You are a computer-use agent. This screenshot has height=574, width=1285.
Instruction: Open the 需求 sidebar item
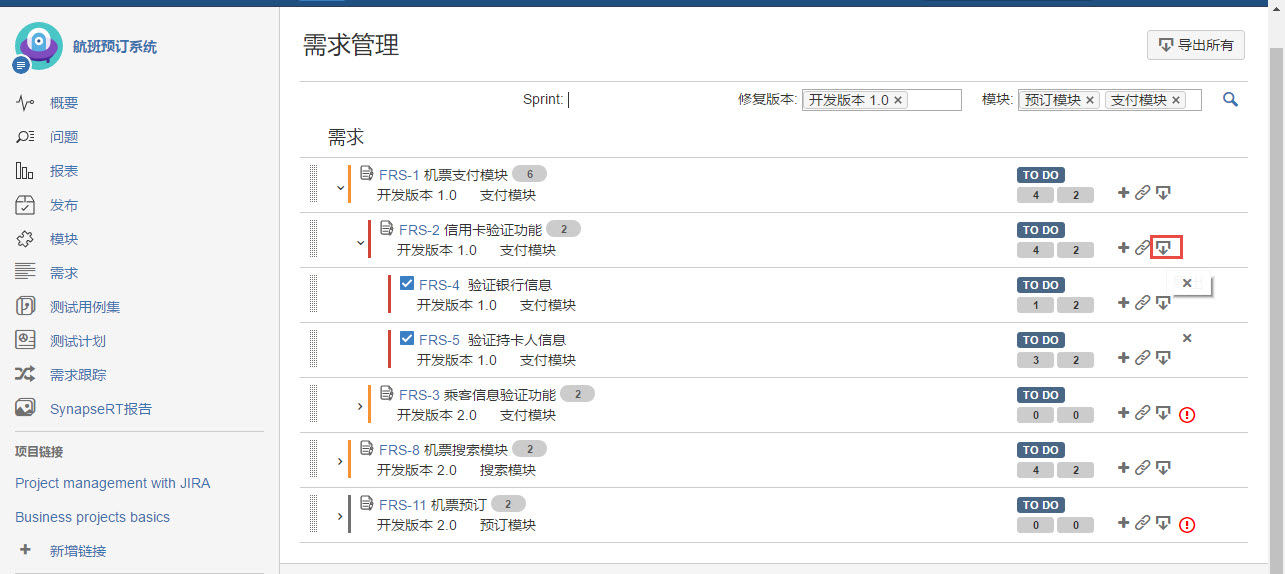pyautogui.click(x=64, y=273)
